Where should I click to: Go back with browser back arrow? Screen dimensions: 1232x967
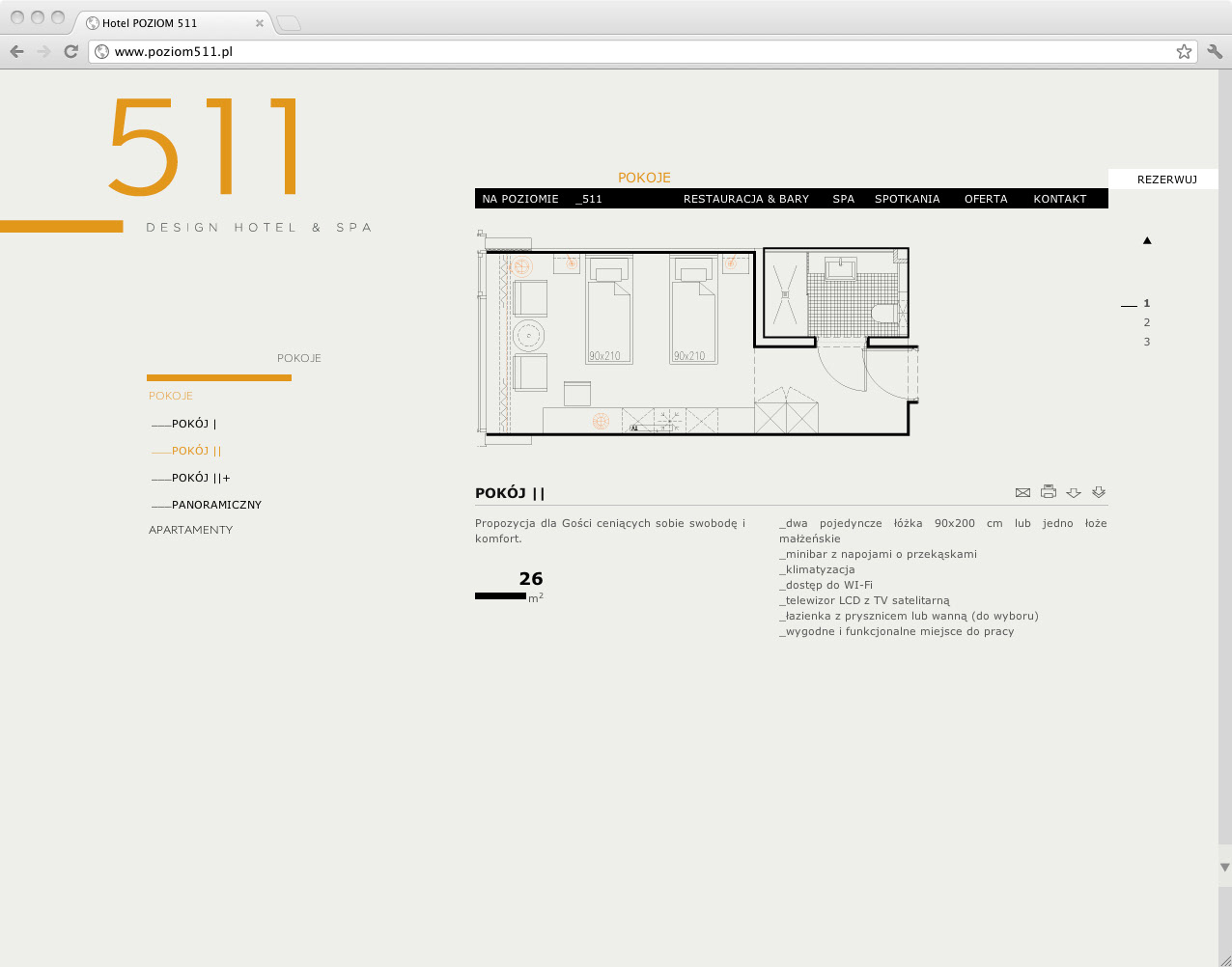[x=16, y=51]
